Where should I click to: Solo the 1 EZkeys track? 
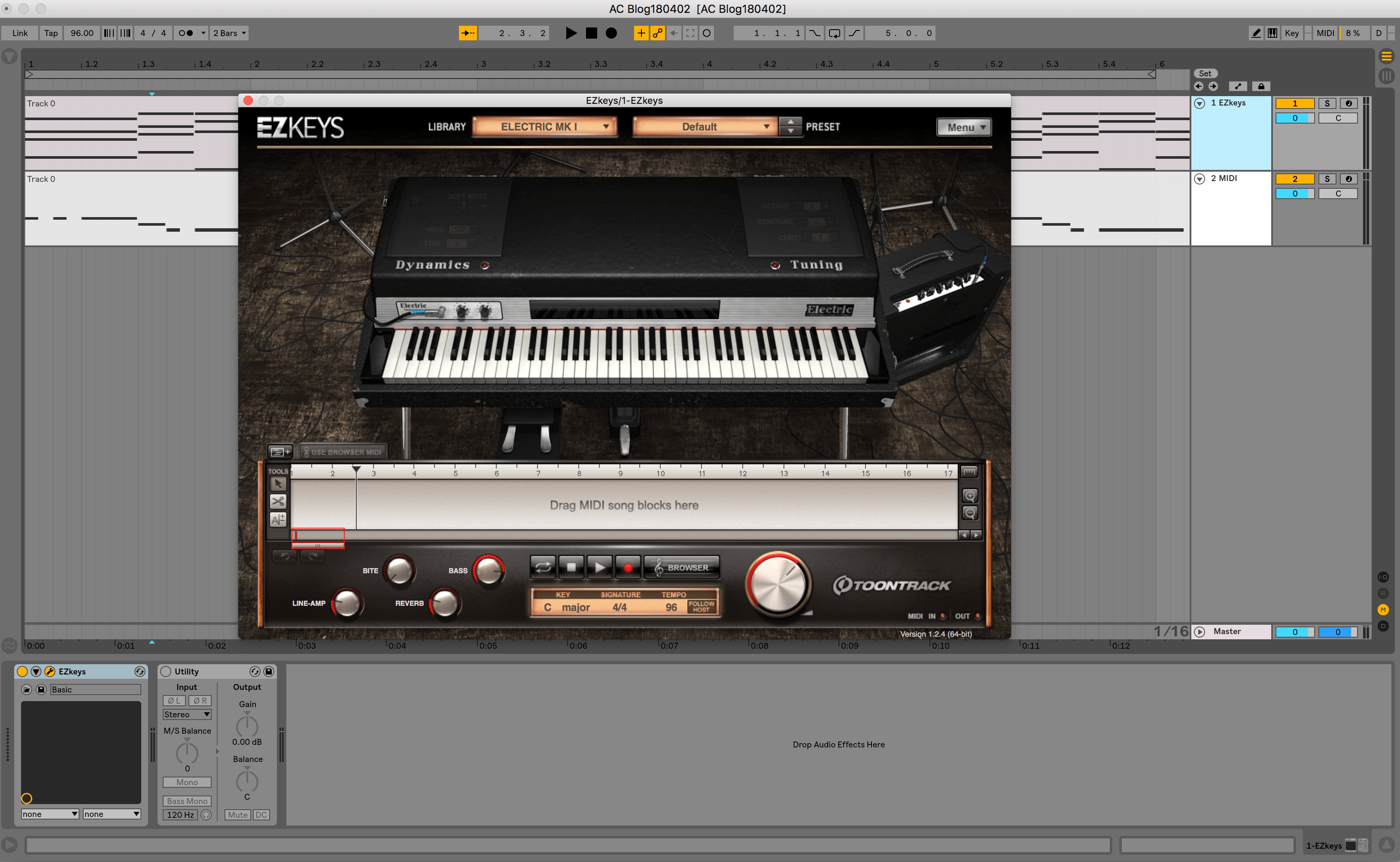click(1327, 103)
